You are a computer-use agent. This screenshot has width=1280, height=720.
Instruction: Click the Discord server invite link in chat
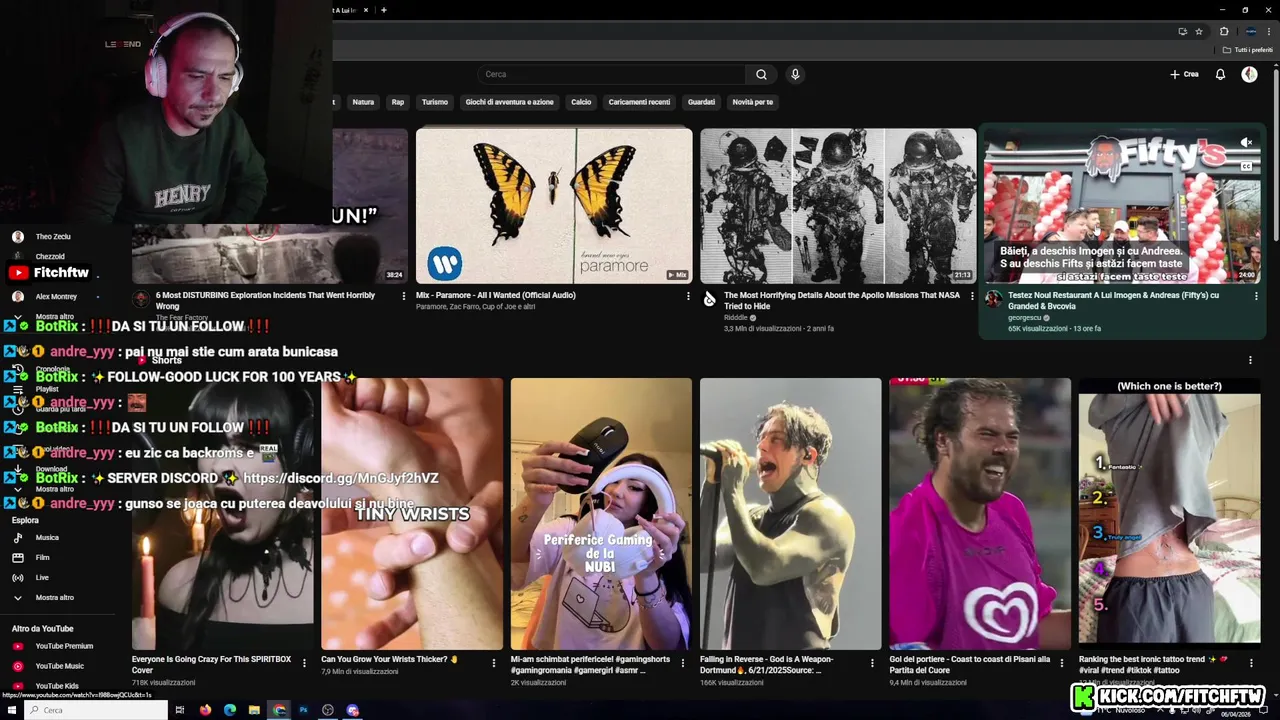pyautogui.click(x=341, y=478)
